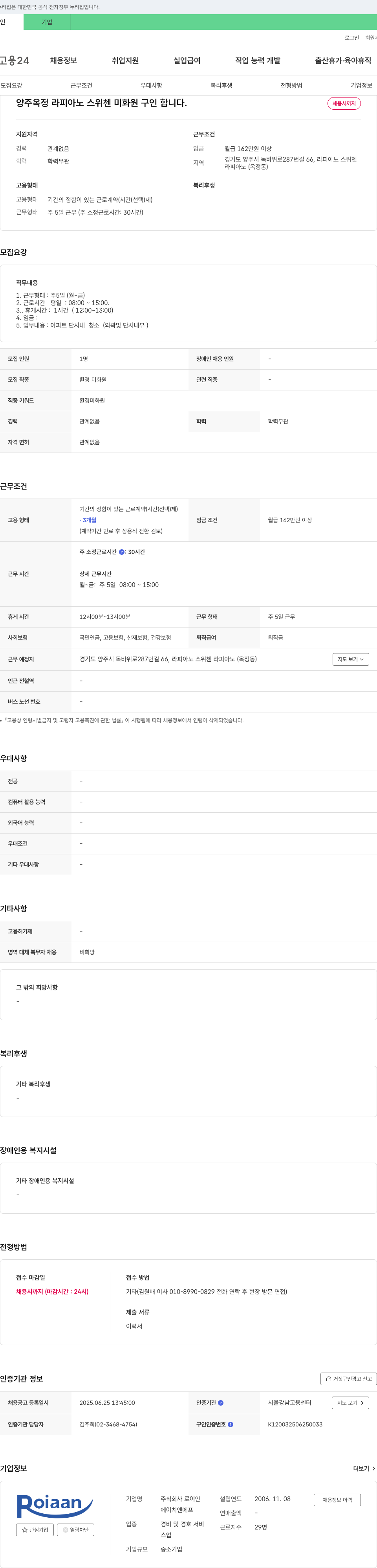Click 환경 미화원 in 모집 직종 row
The width and height of the screenshot is (377, 1568).
pyautogui.click(x=93, y=379)
